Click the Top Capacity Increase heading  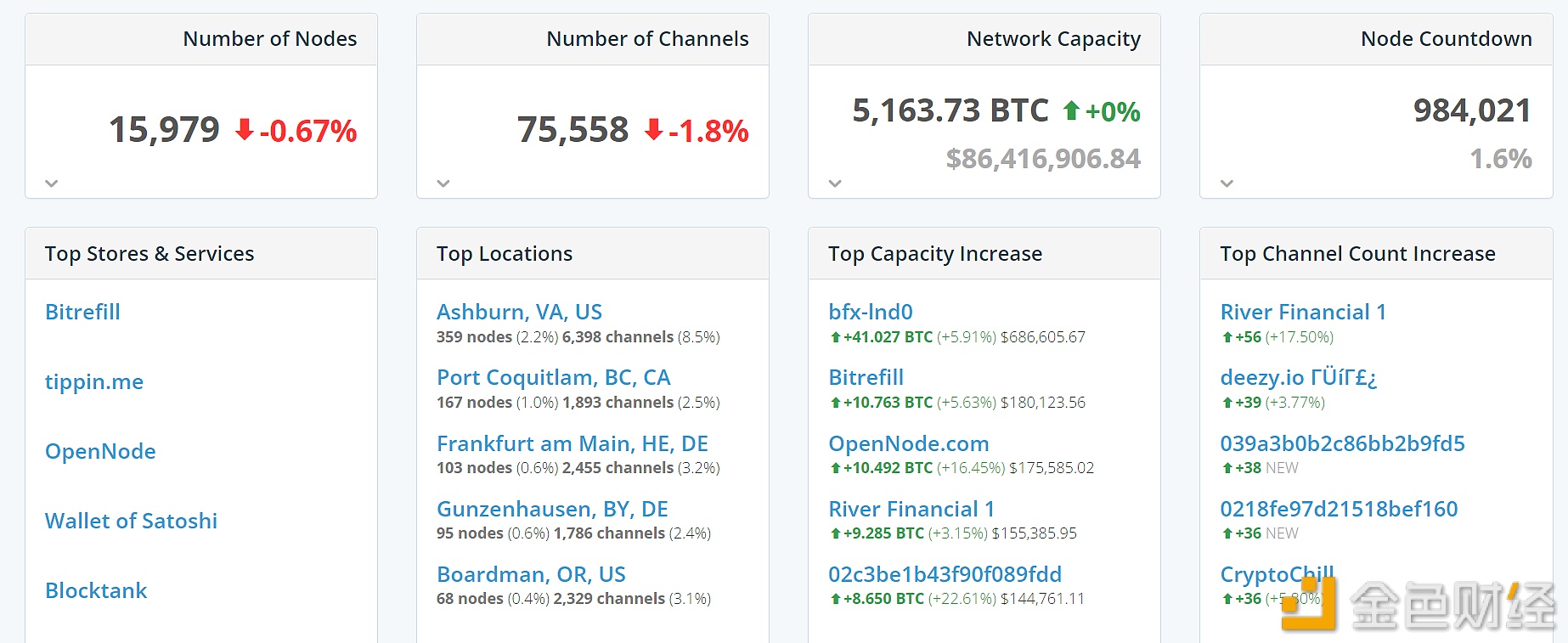[935, 254]
